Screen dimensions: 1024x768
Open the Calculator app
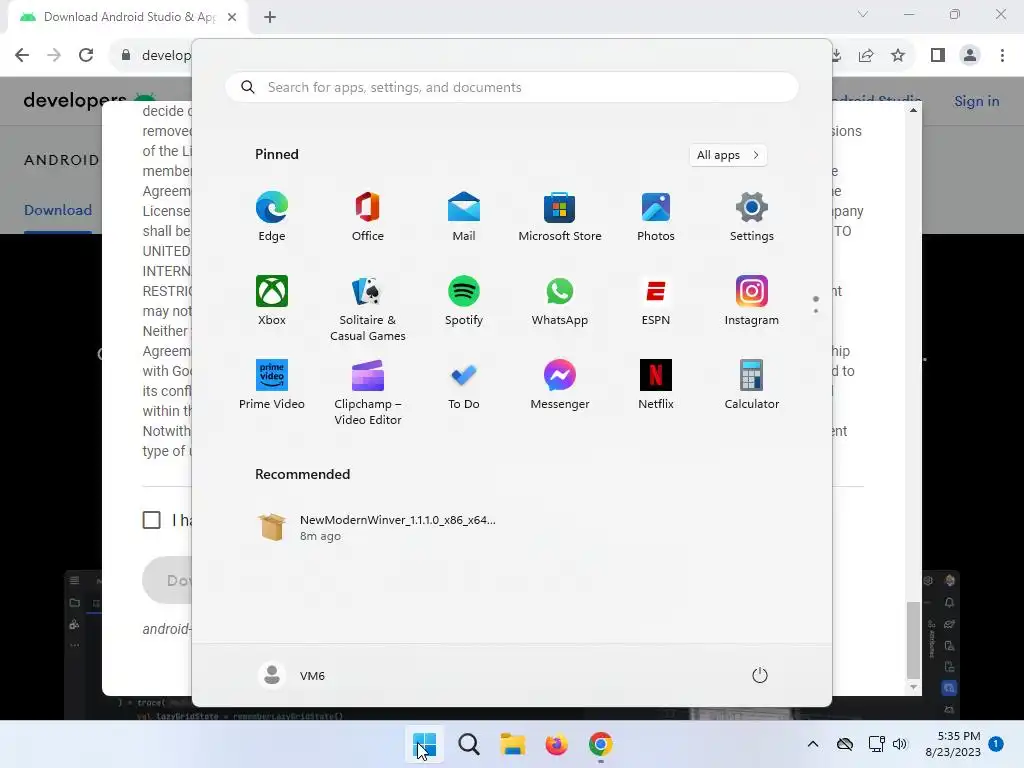(752, 385)
